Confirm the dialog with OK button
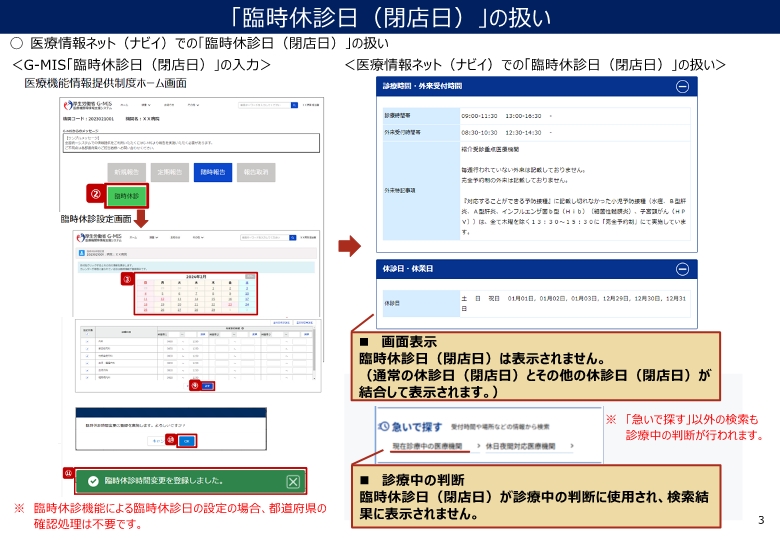Screen dimensions: 780x540 click(x=185, y=440)
